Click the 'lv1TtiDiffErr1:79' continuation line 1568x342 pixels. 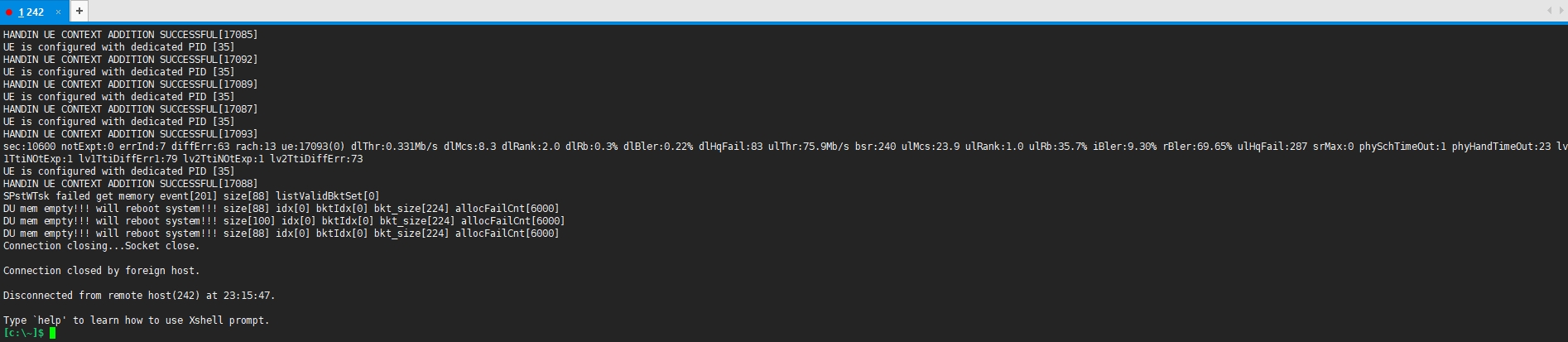pyautogui.click(x=183, y=159)
